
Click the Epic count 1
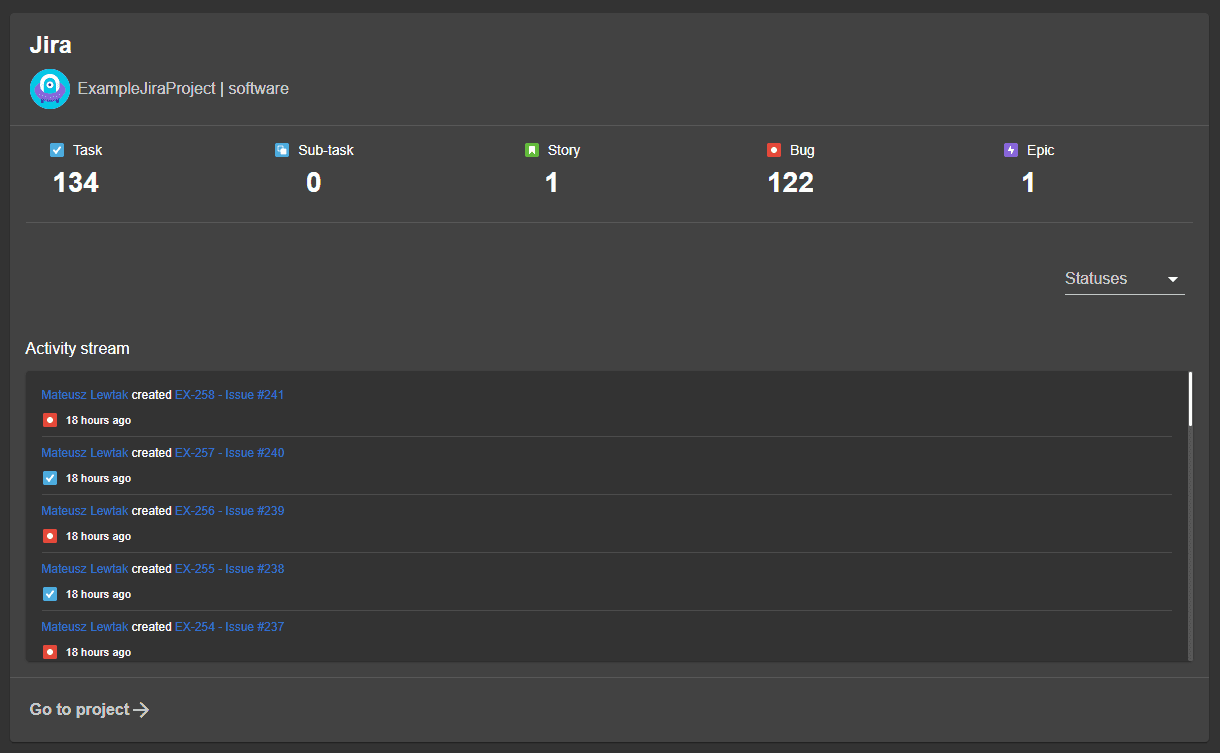click(1029, 183)
